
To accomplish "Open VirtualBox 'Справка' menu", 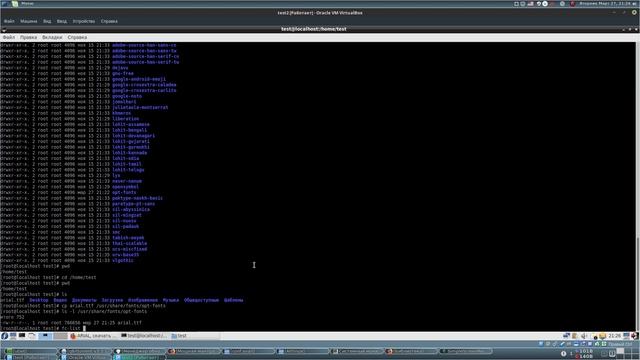I will point(109,21).
